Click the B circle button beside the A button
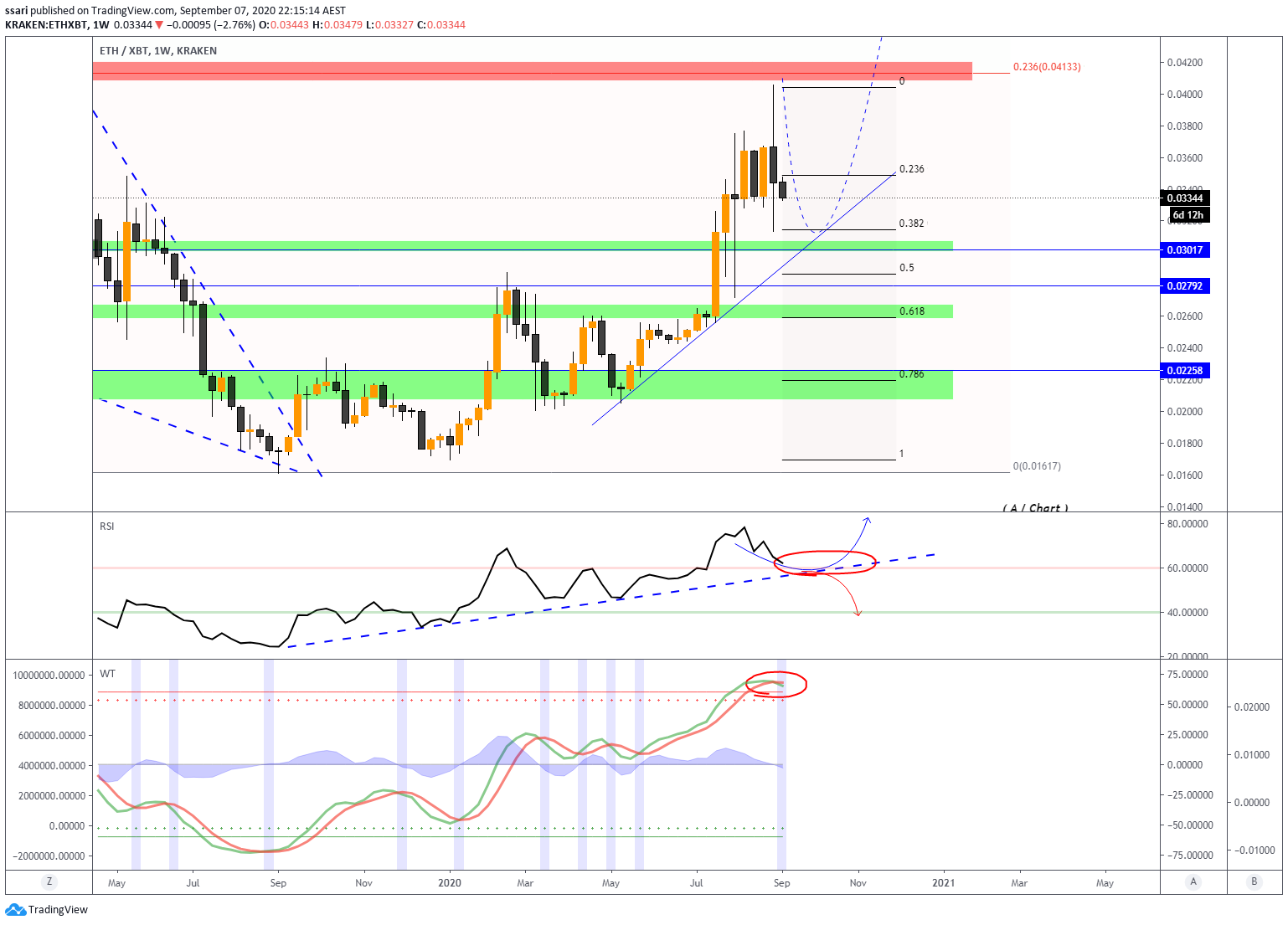The image size is (1288, 925). (x=1254, y=881)
